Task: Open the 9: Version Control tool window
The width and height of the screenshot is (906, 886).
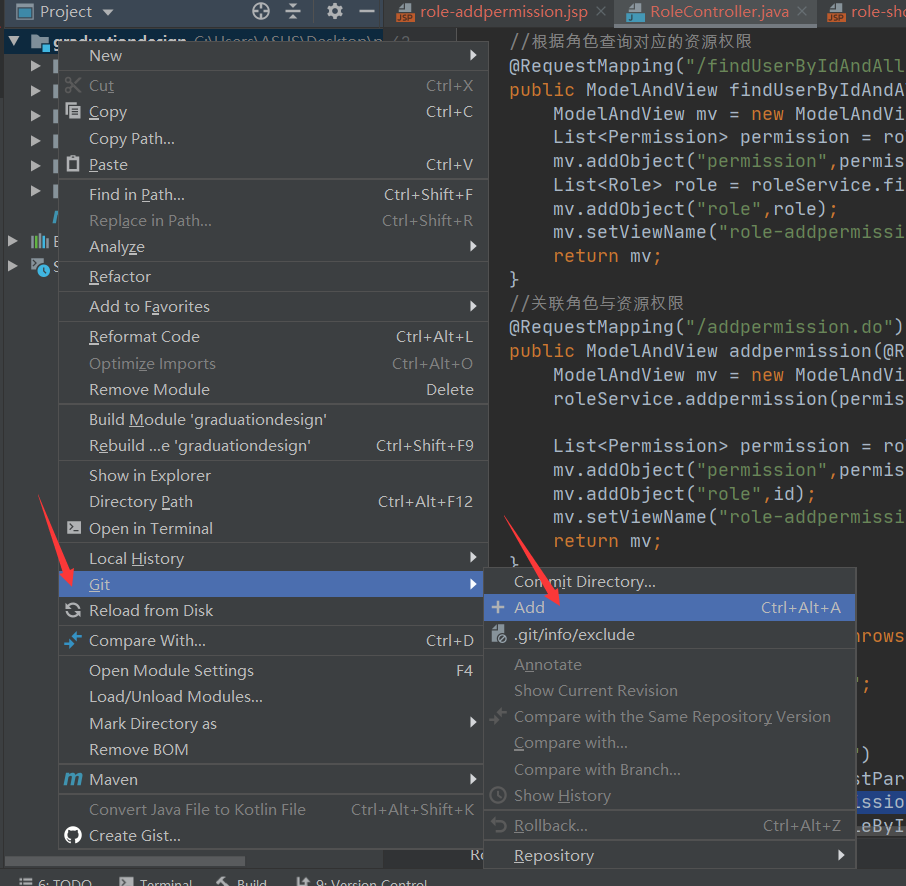Action: [362, 882]
